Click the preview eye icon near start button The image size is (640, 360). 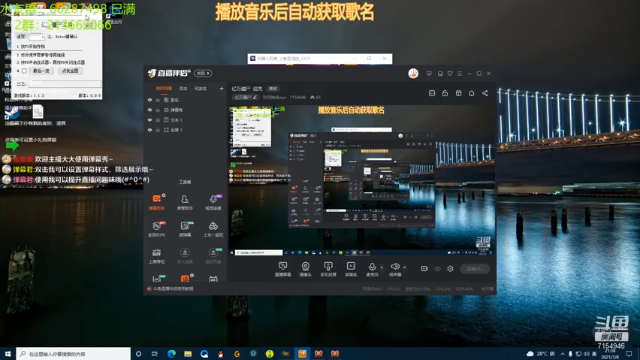(438, 269)
